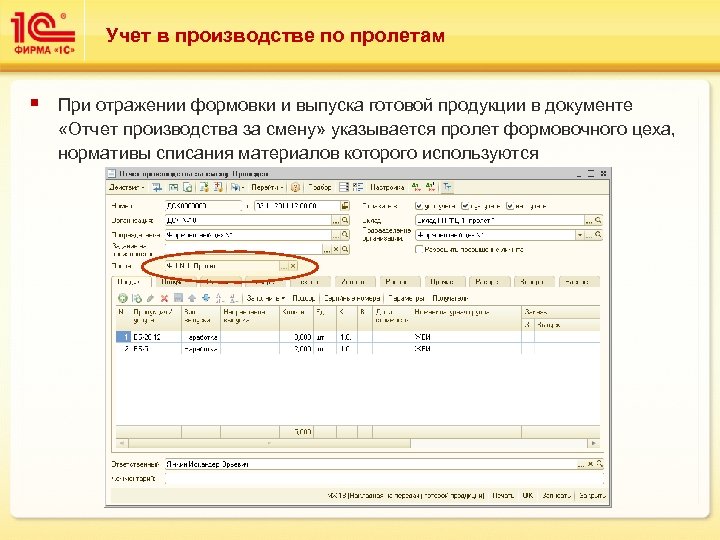Click edit pencil icon in table toolbar
The image size is (720, 540).
click(x=151, y=298)
